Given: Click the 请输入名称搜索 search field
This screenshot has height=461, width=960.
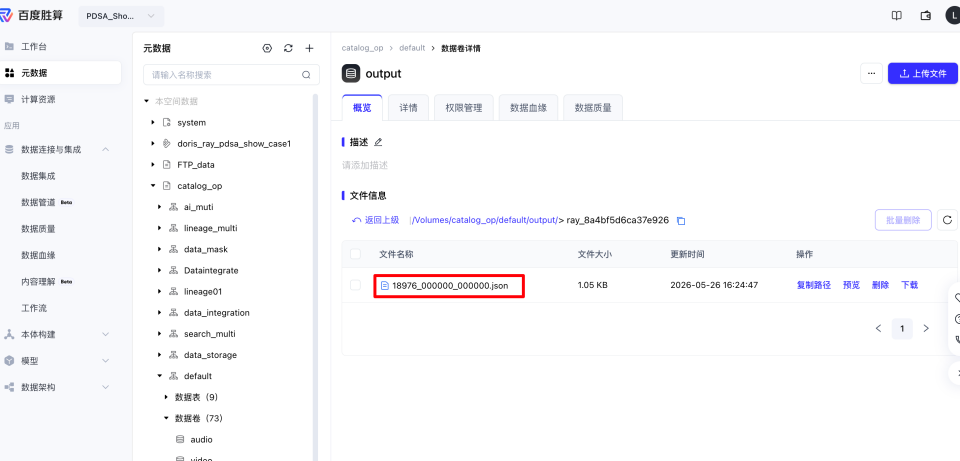Looking at the screenshot, I should click(x=231, y=75).
